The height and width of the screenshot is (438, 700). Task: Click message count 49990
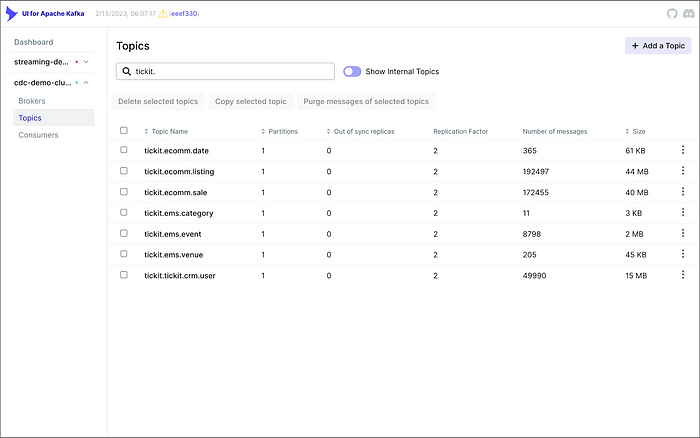pos(534,276)
